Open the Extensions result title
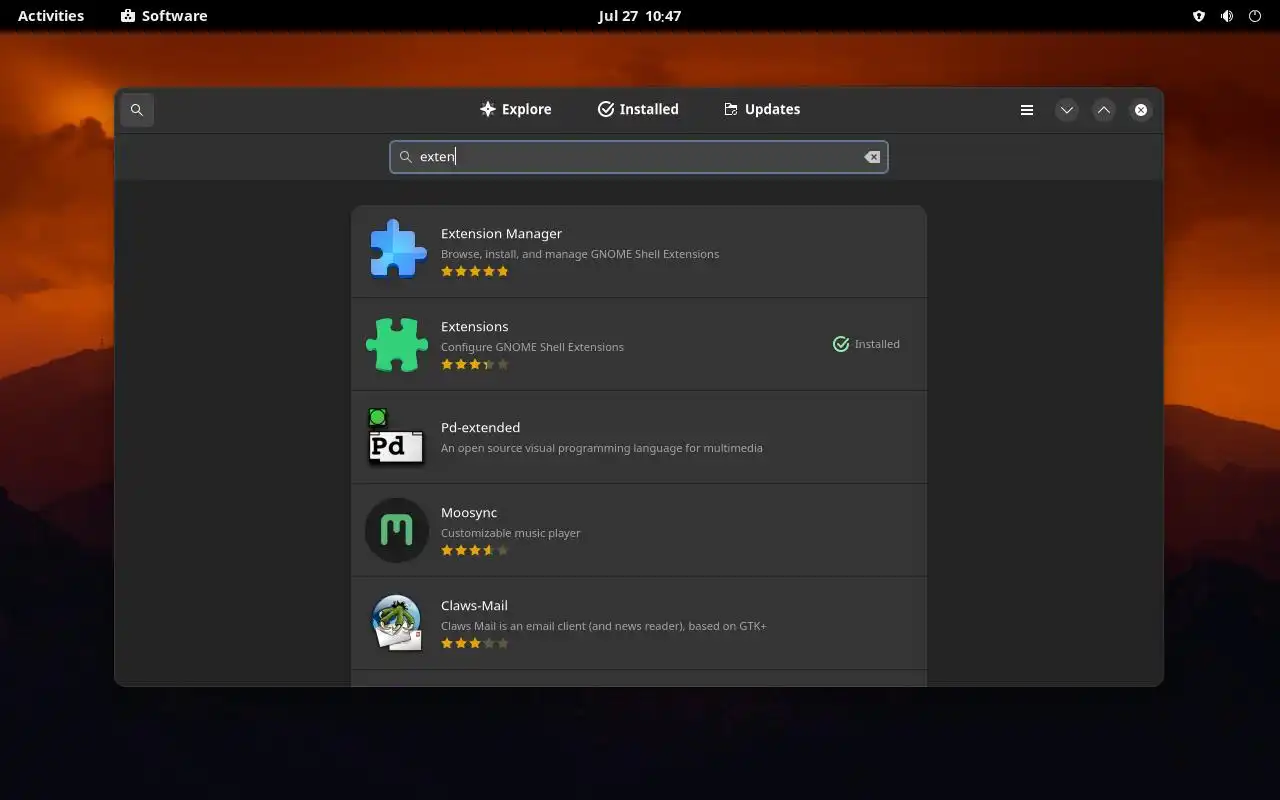Image resolution: width=1280 pixels, height=800 pixels. [x=475, y=327]
